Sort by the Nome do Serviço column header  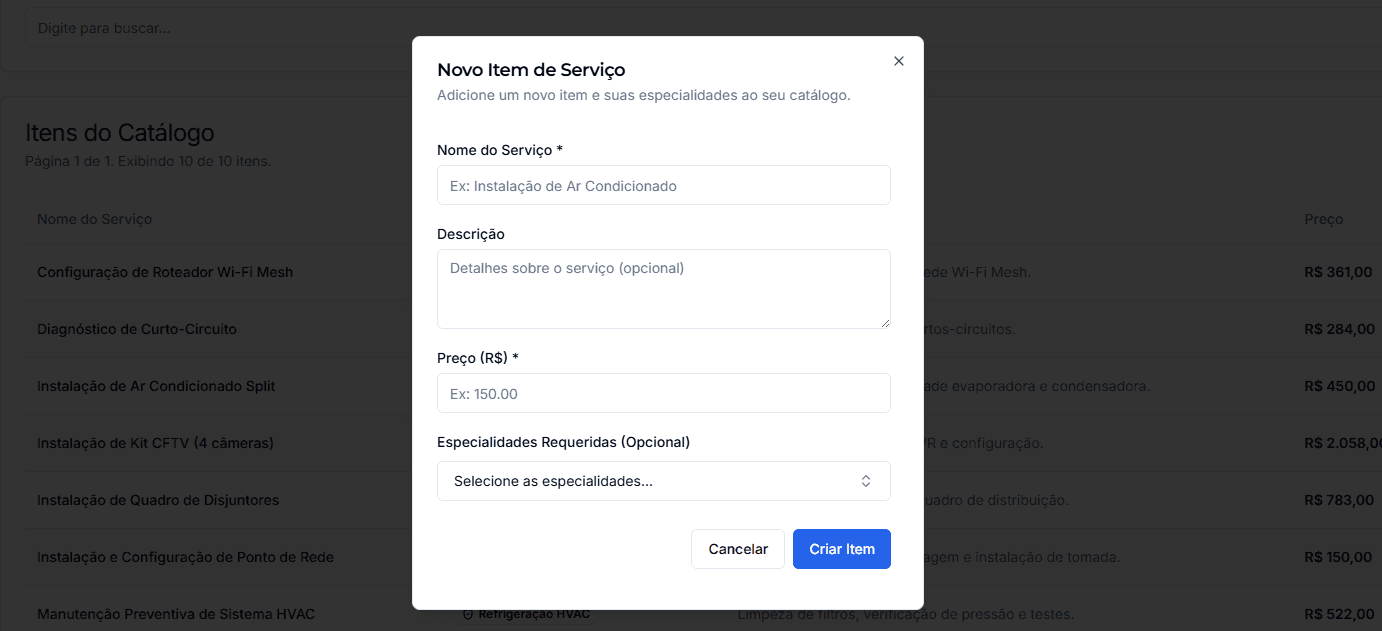94,219
